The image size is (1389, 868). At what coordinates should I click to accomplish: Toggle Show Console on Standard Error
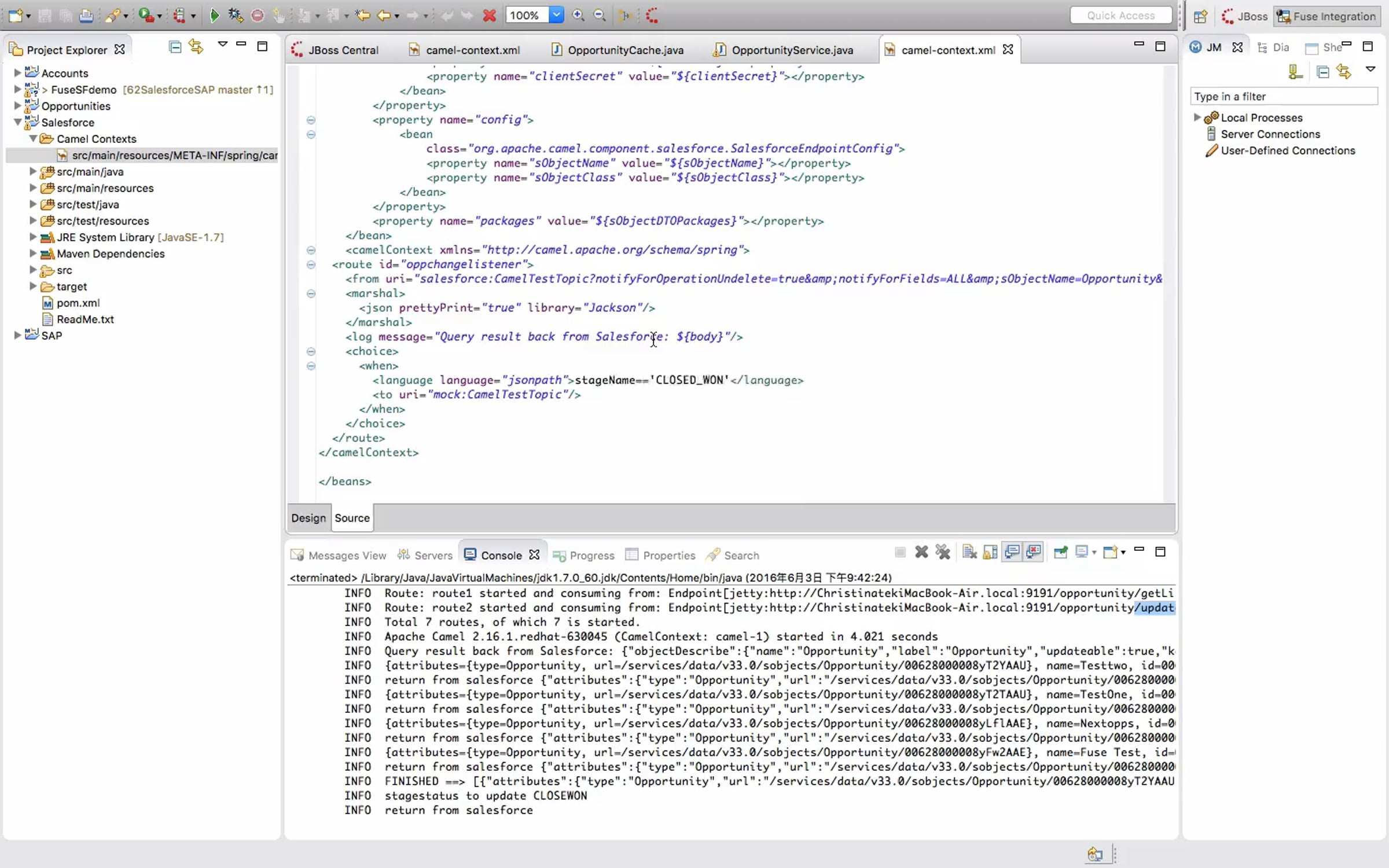pyautogui.click(x=1034, y=552)
